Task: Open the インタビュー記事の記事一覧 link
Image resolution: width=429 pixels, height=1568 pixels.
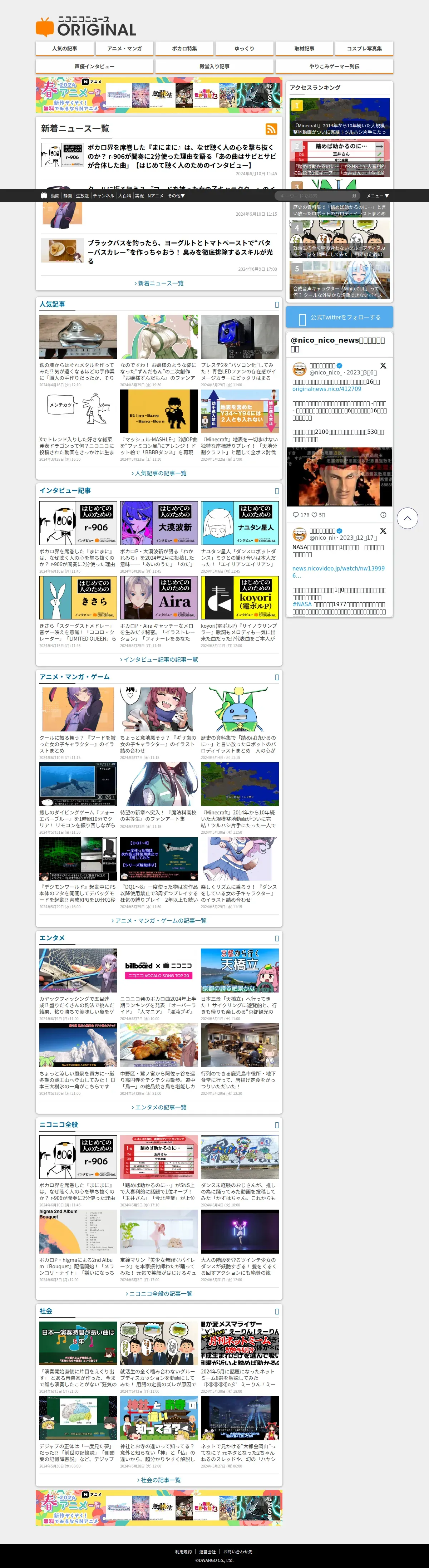Action: coord(159,659)
